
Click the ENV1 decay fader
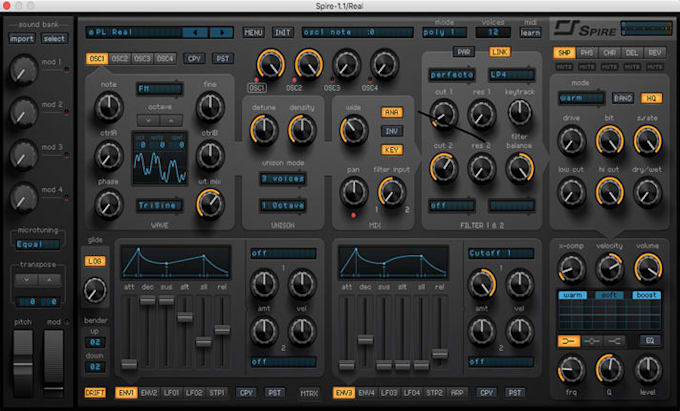pyautogui.click(x=147, y=300)
